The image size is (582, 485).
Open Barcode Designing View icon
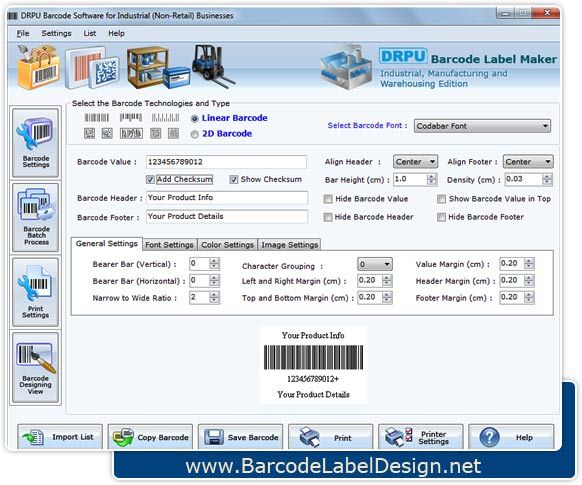36,367
